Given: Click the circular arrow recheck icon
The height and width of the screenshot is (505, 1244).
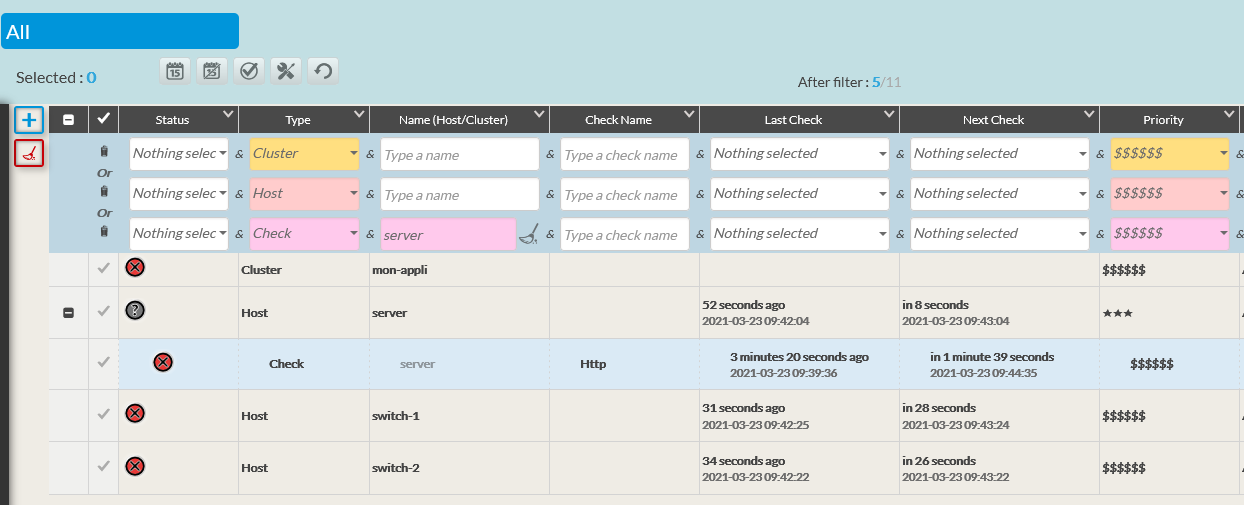Looking at the screenshot, I should 322,70.
